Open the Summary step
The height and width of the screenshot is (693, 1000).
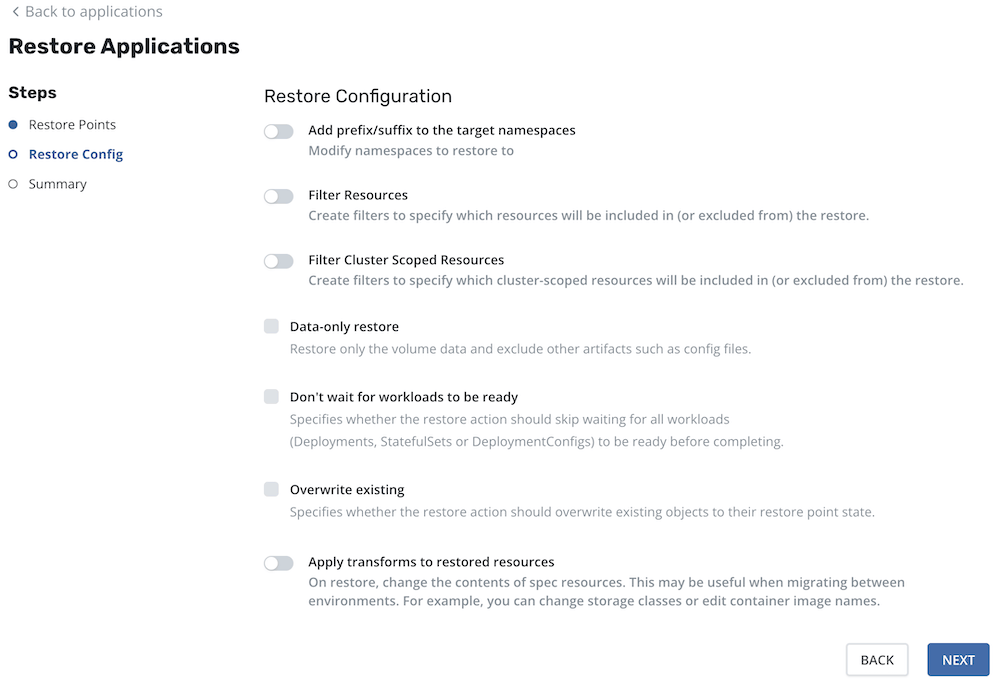pyautogui.click(x=57, y=184)
